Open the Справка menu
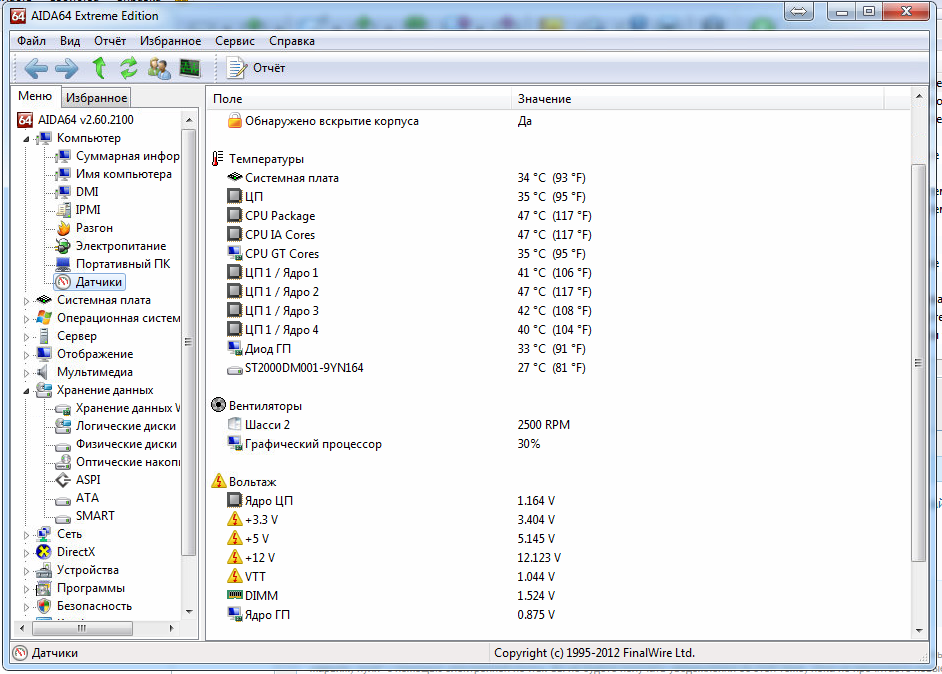 tap(292, 41)
